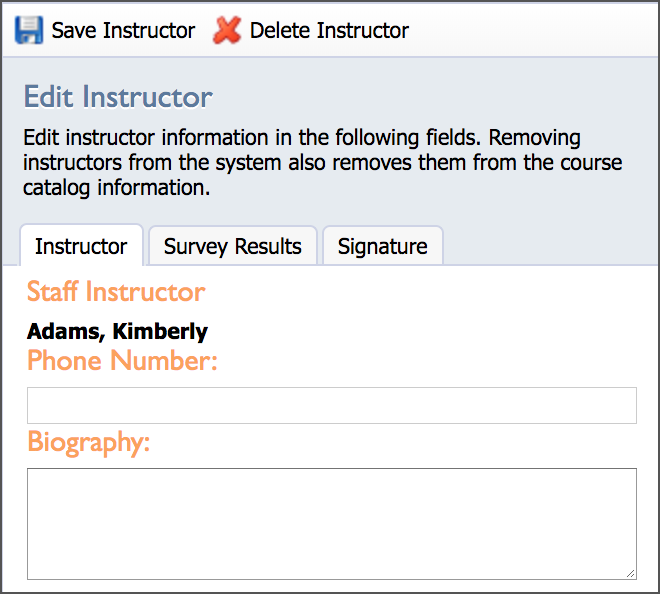Viewport: 660px width, 594px height.
Task: Click the Phone Number field label
Action: [122, 361]
